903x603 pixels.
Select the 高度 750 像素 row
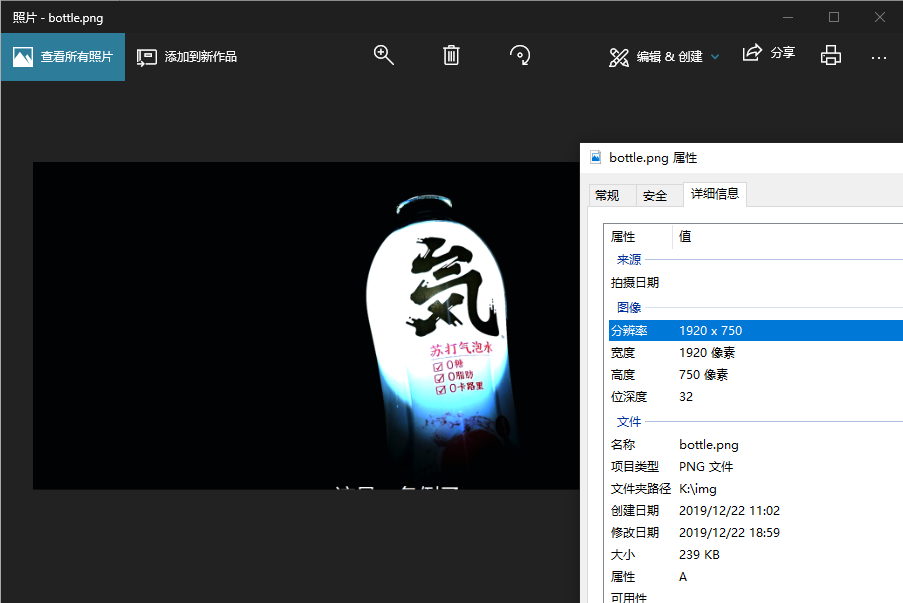756,375
